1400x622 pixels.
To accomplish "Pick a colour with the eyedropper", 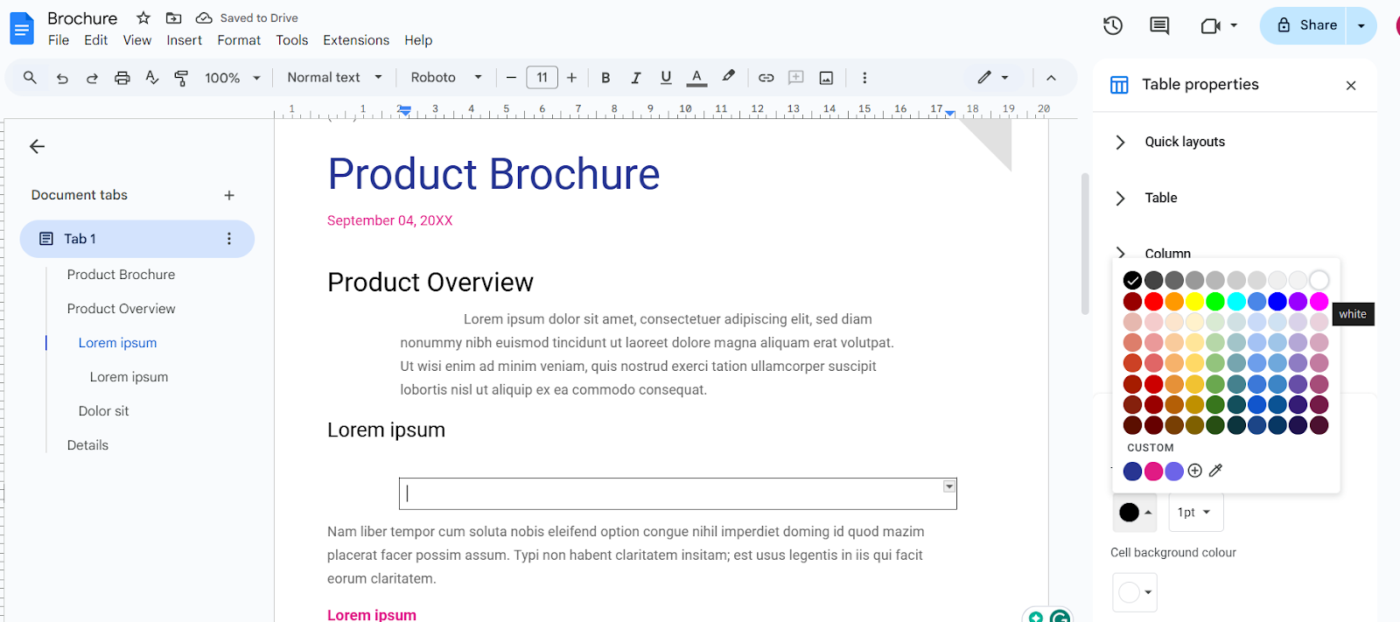I will coord(1216,471).
